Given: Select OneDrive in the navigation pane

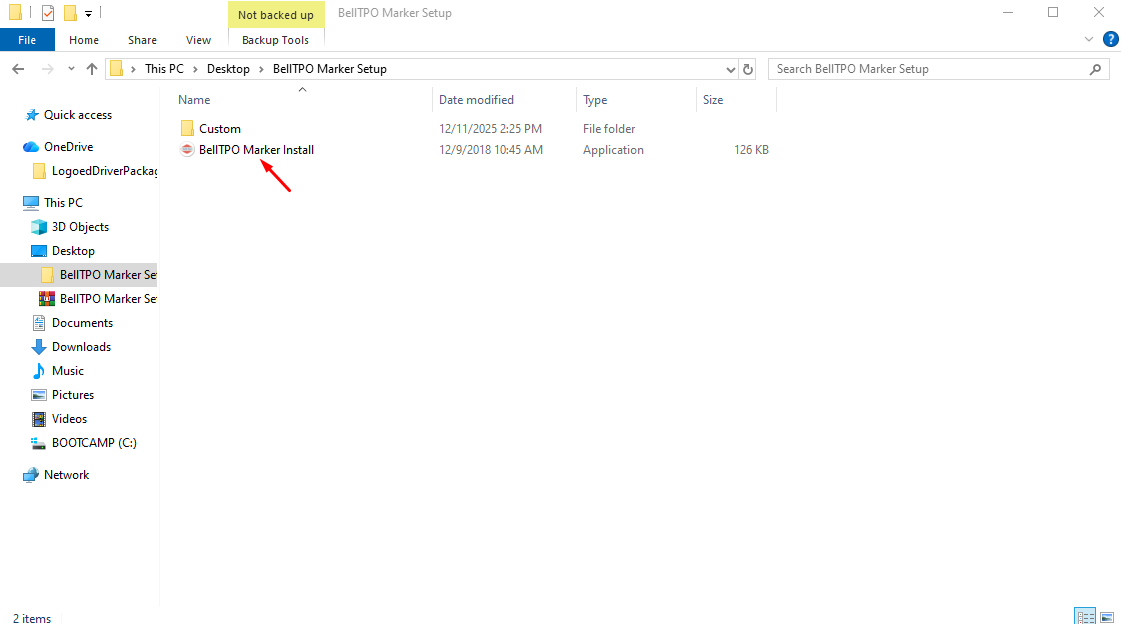Looking at the screenshot, I should (x=68, y=147).
